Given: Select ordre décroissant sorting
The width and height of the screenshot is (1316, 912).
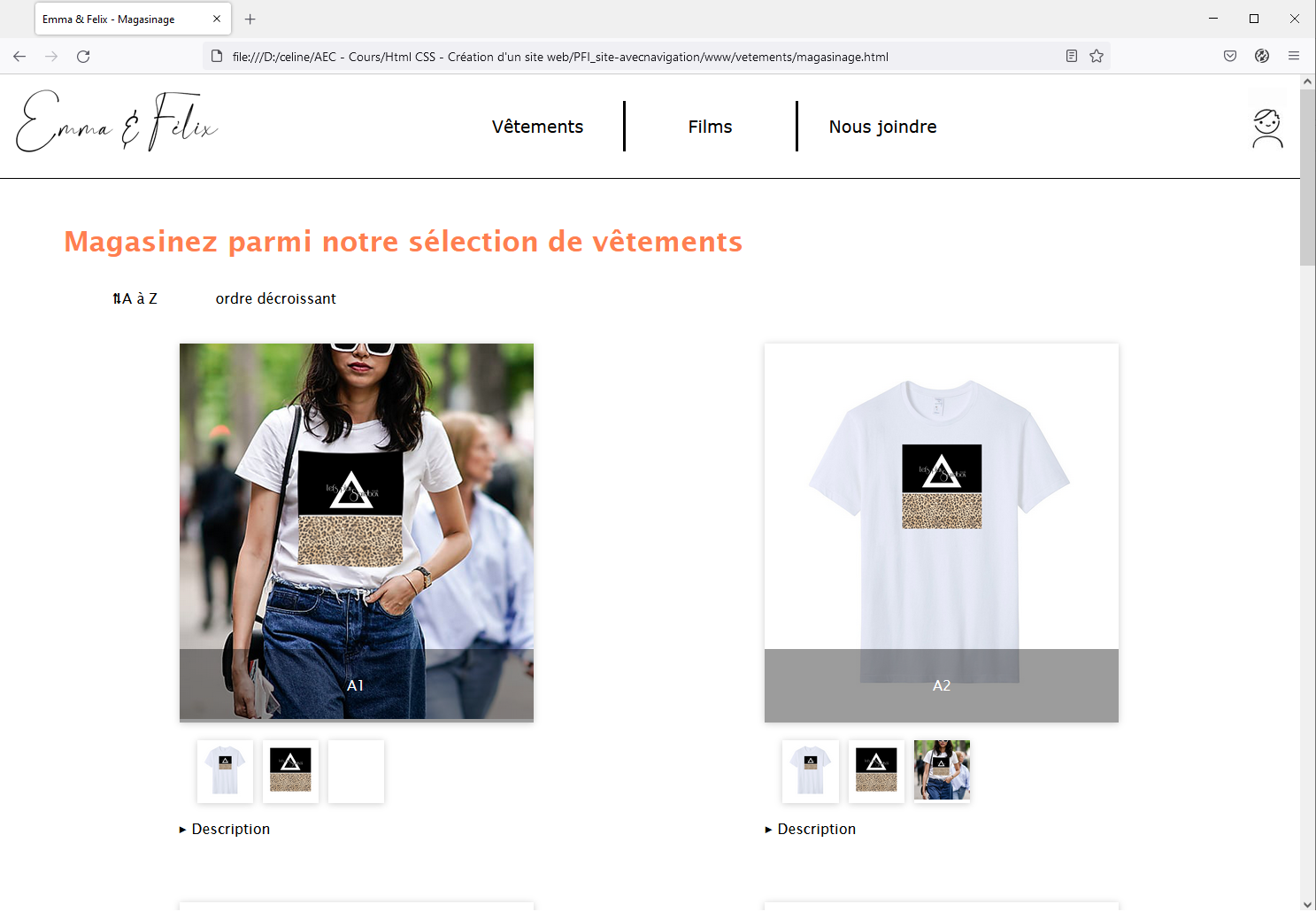Looking at the screenshot, I should click(276, 299).
